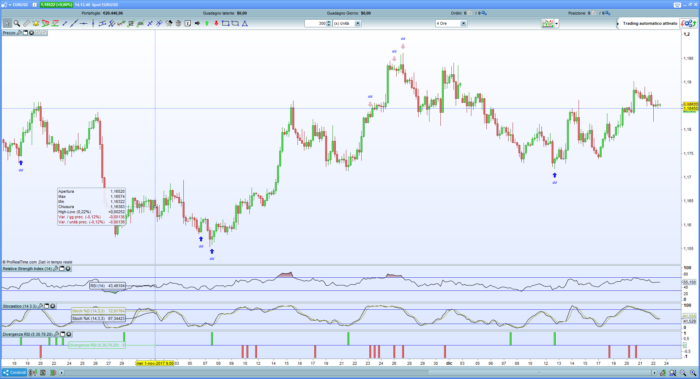
Task: Click the Relative Strength Index (14) label
Action: tap(27, 269)
